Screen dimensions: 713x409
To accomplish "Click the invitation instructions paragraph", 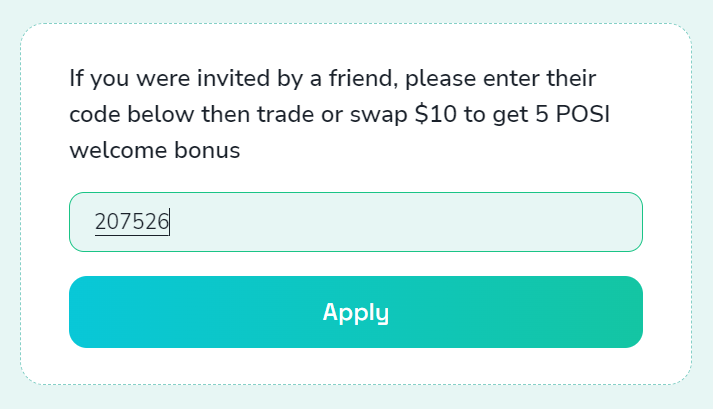I will [340, 114].
